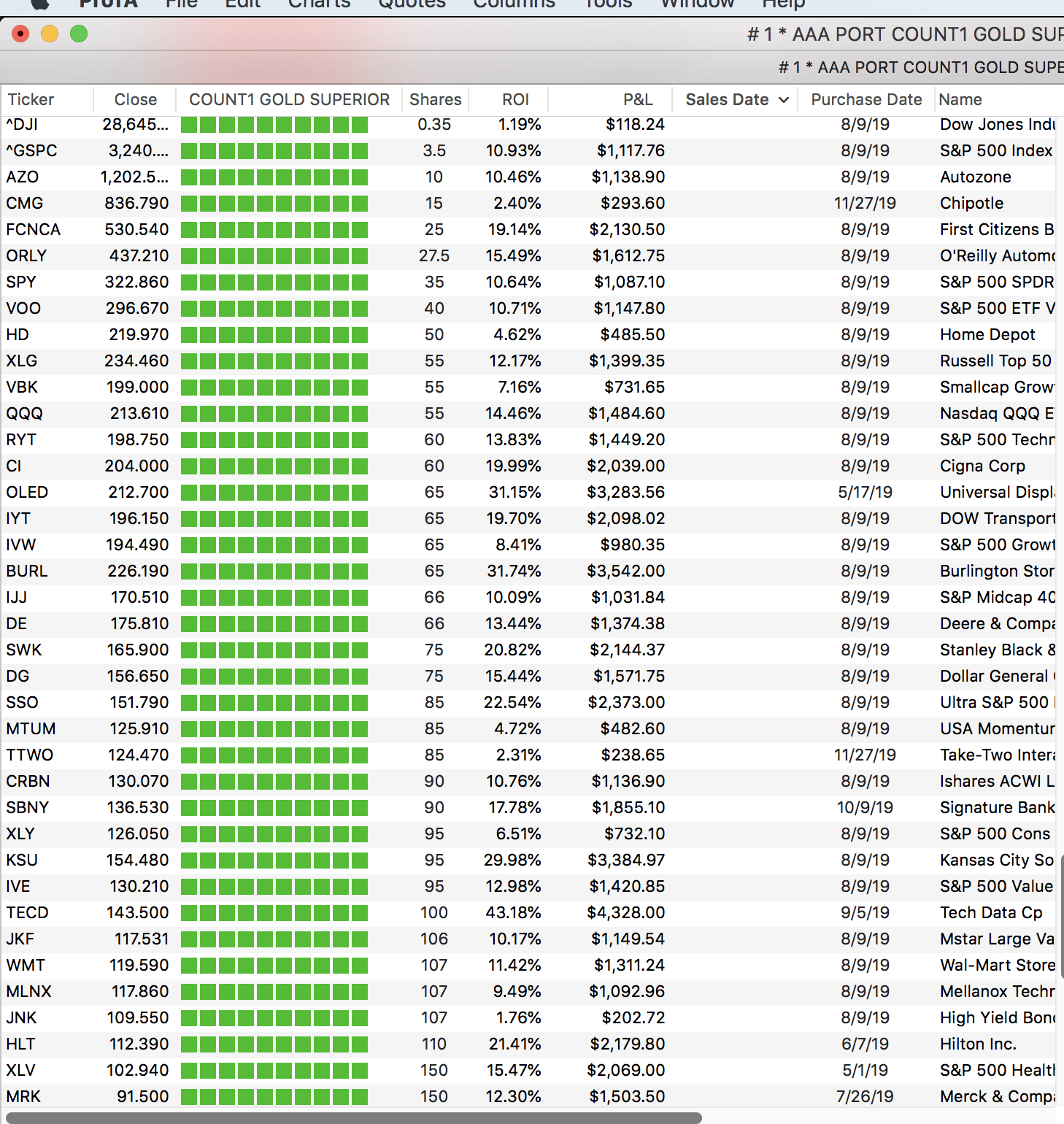Screen dimensions: 1064x1124
Task: Click the Chipotle name cell
Action: coord(971,203)
